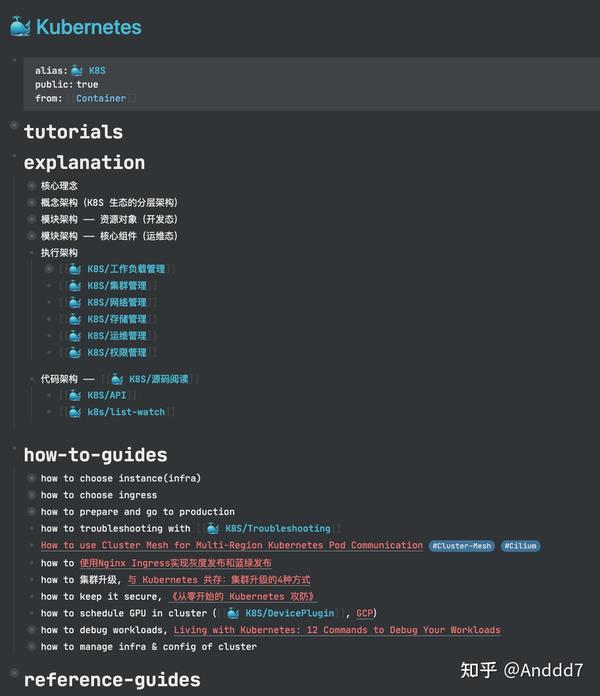Expand the 核心理念 bullet
This screenshot has height=696, width=600.
(x=32, y=186)
